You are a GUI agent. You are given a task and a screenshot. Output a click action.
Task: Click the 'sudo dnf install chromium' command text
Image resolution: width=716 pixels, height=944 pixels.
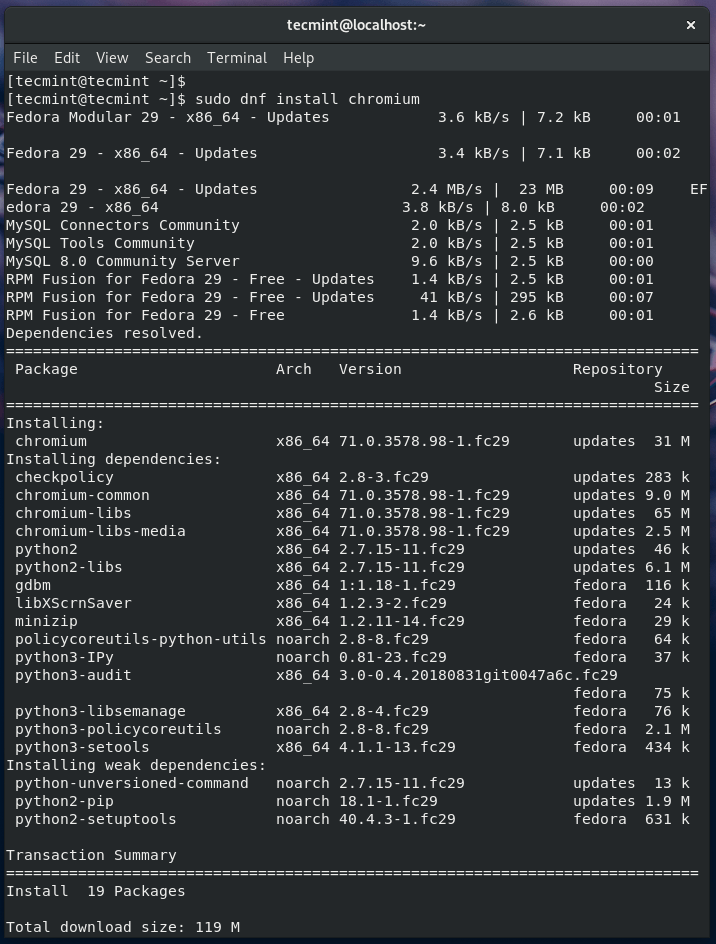[308, 99]
